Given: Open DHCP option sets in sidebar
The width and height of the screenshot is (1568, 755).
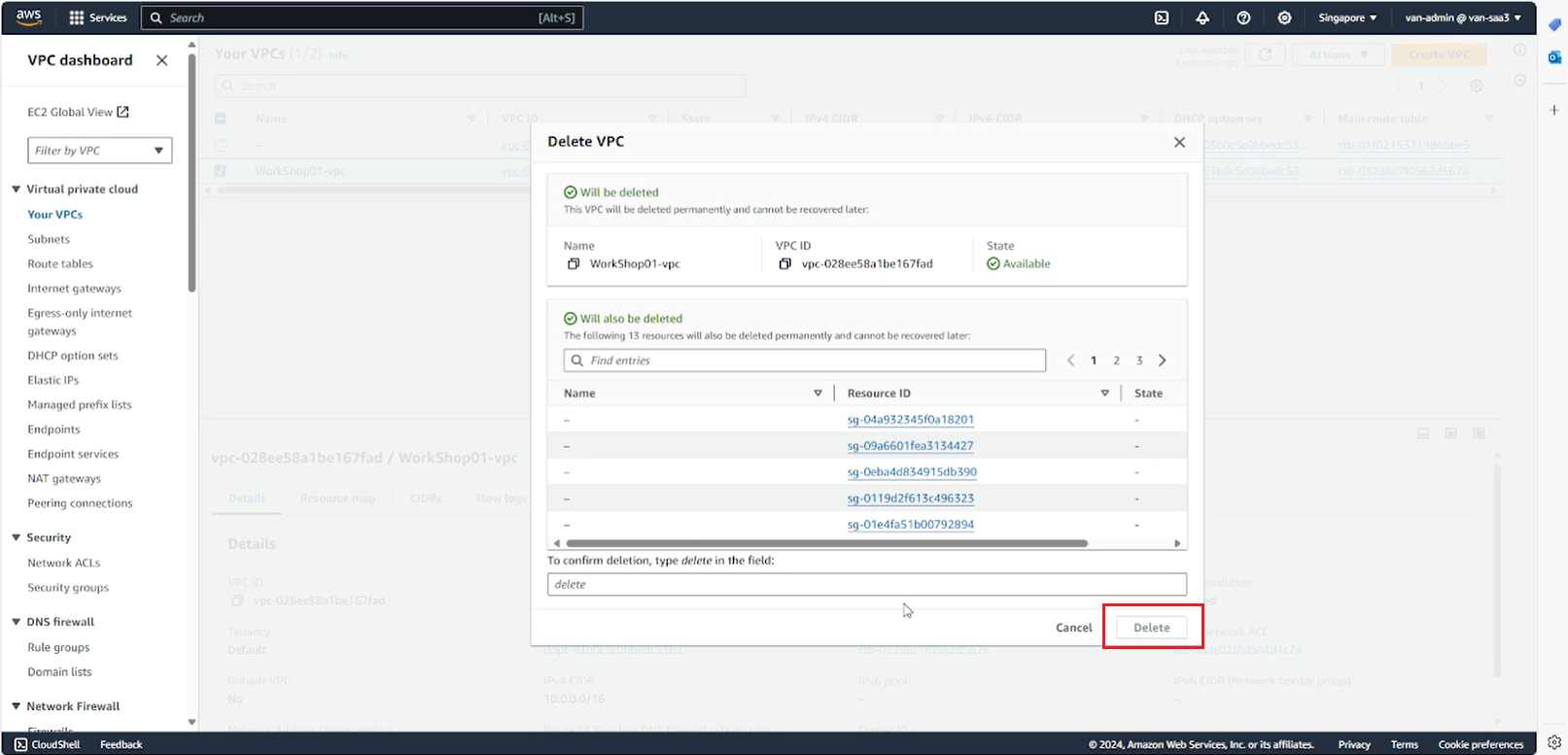Looking at the screenshot, I should point(73,356).
